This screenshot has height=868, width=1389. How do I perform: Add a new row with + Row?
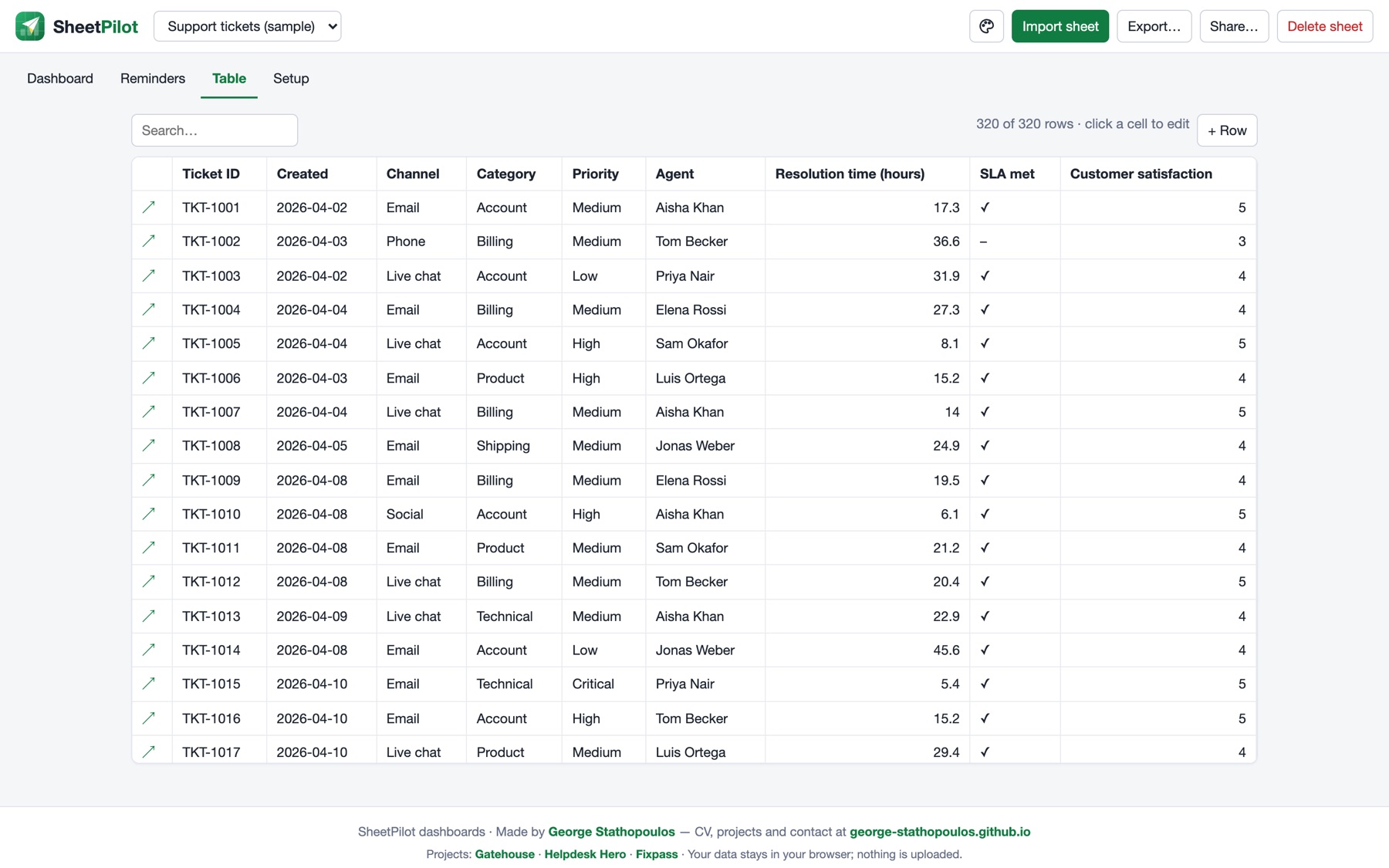1227,130
